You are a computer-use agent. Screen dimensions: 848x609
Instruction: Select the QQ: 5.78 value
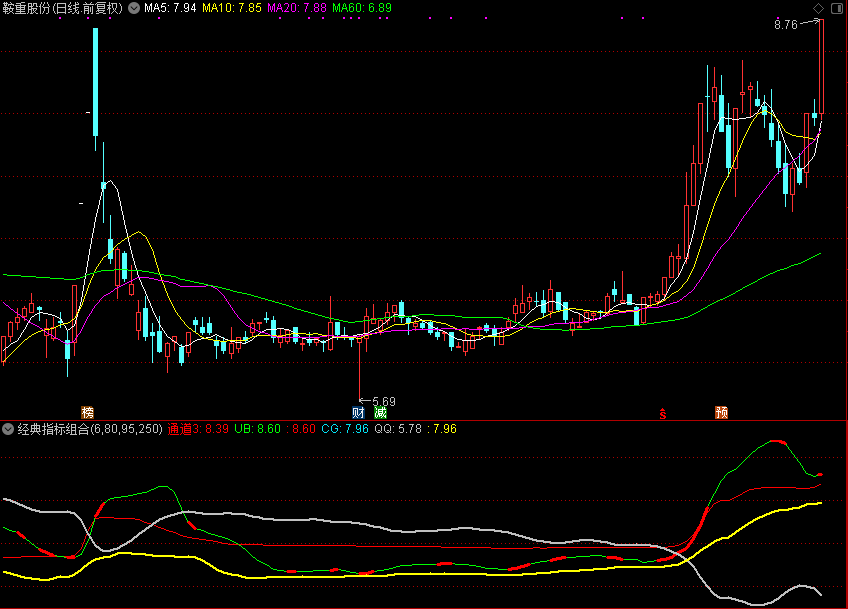pos(398,429)
